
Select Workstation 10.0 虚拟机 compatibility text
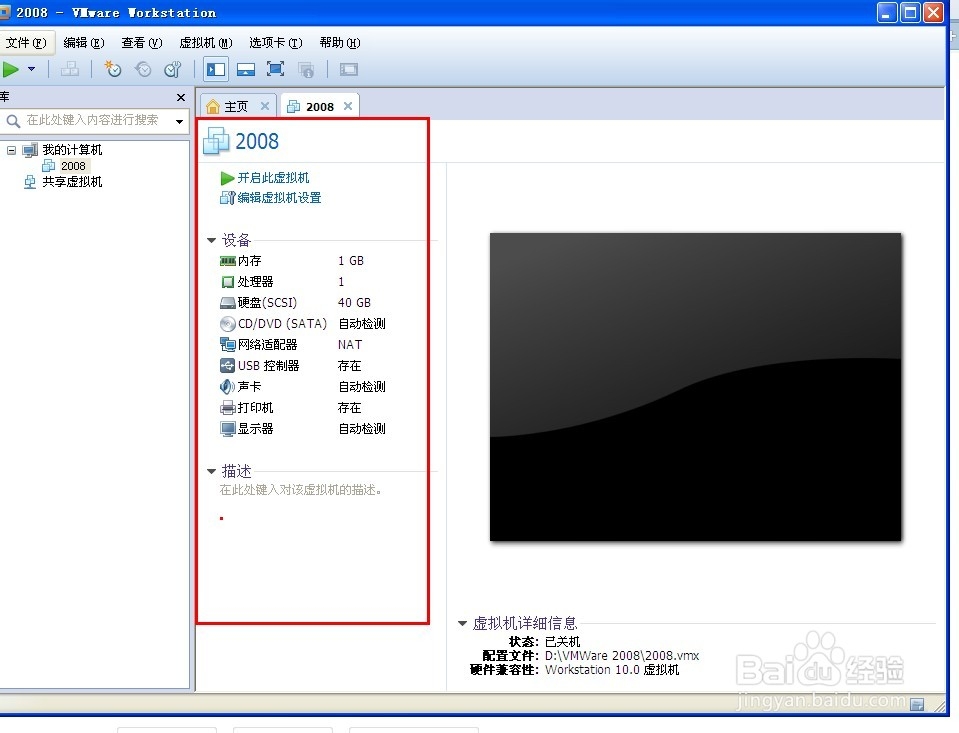pyautogui.click(x=612, y=670)
